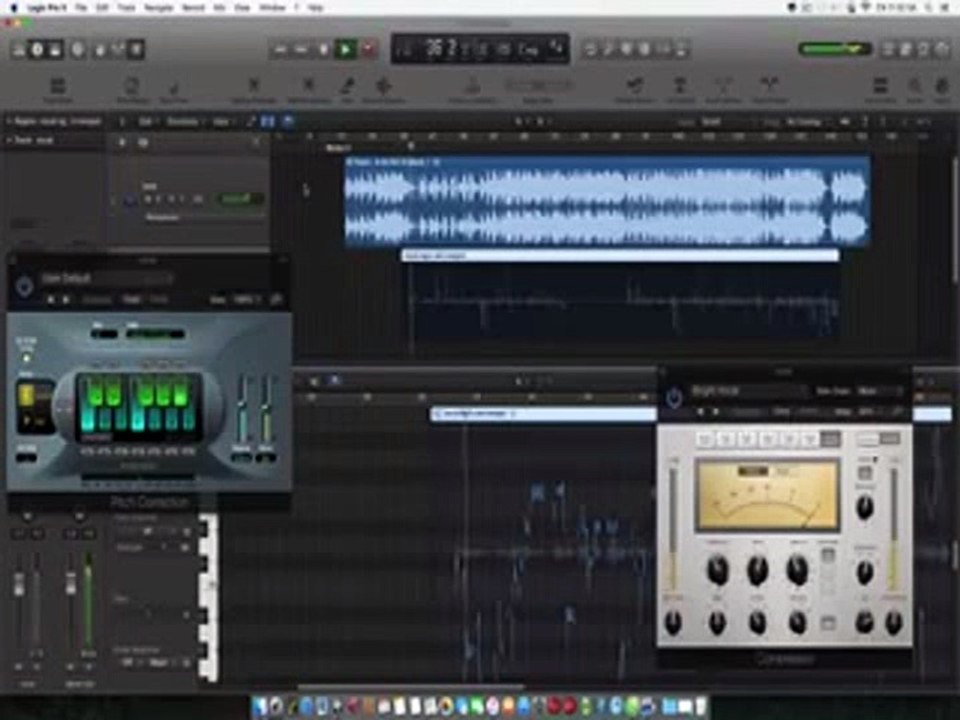Viewport: 960px width, 720px height.
Task: Open Smart Controls from the control bar
Action: coord(100,50)
